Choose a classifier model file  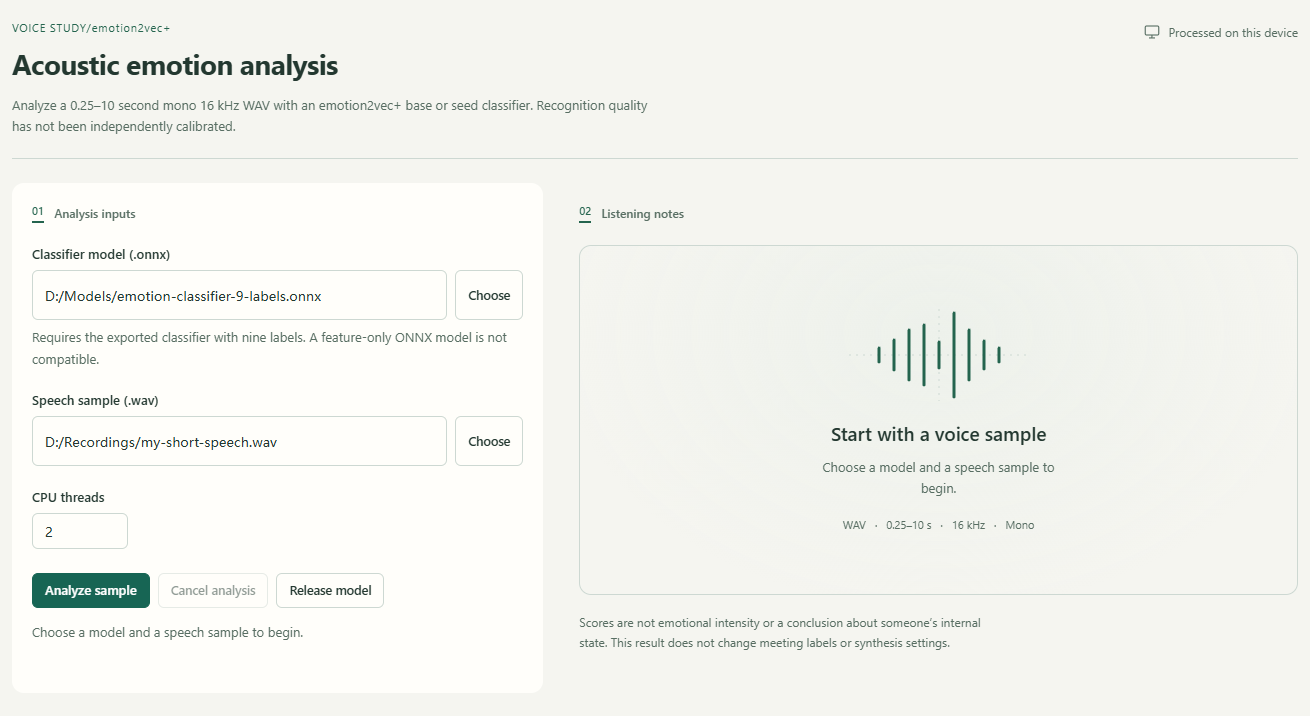[489, 295]
